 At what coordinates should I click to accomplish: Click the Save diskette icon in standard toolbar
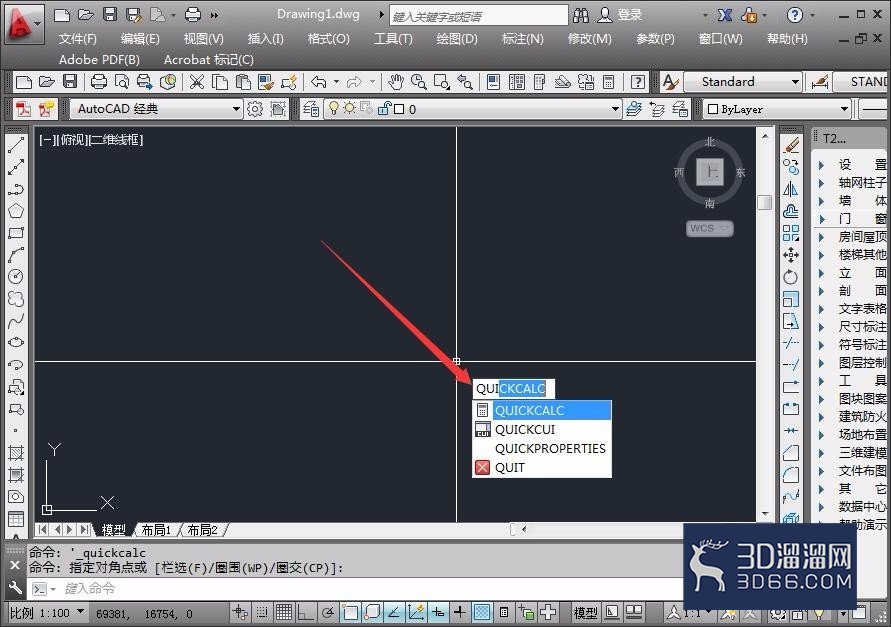pyautogui.click(x=70, y=82)
